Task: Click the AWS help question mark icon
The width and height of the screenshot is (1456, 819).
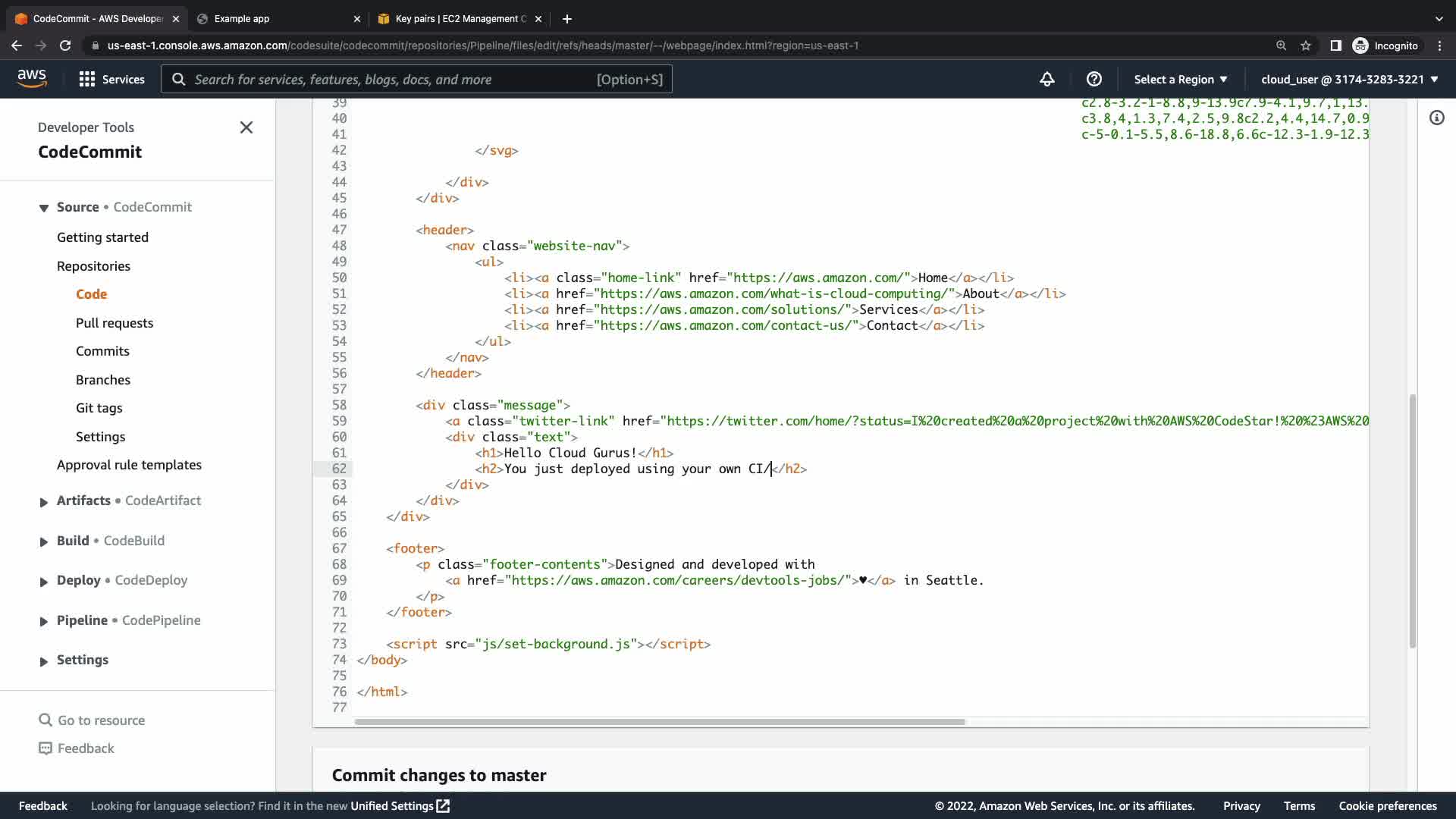Action: (1094, 79)
